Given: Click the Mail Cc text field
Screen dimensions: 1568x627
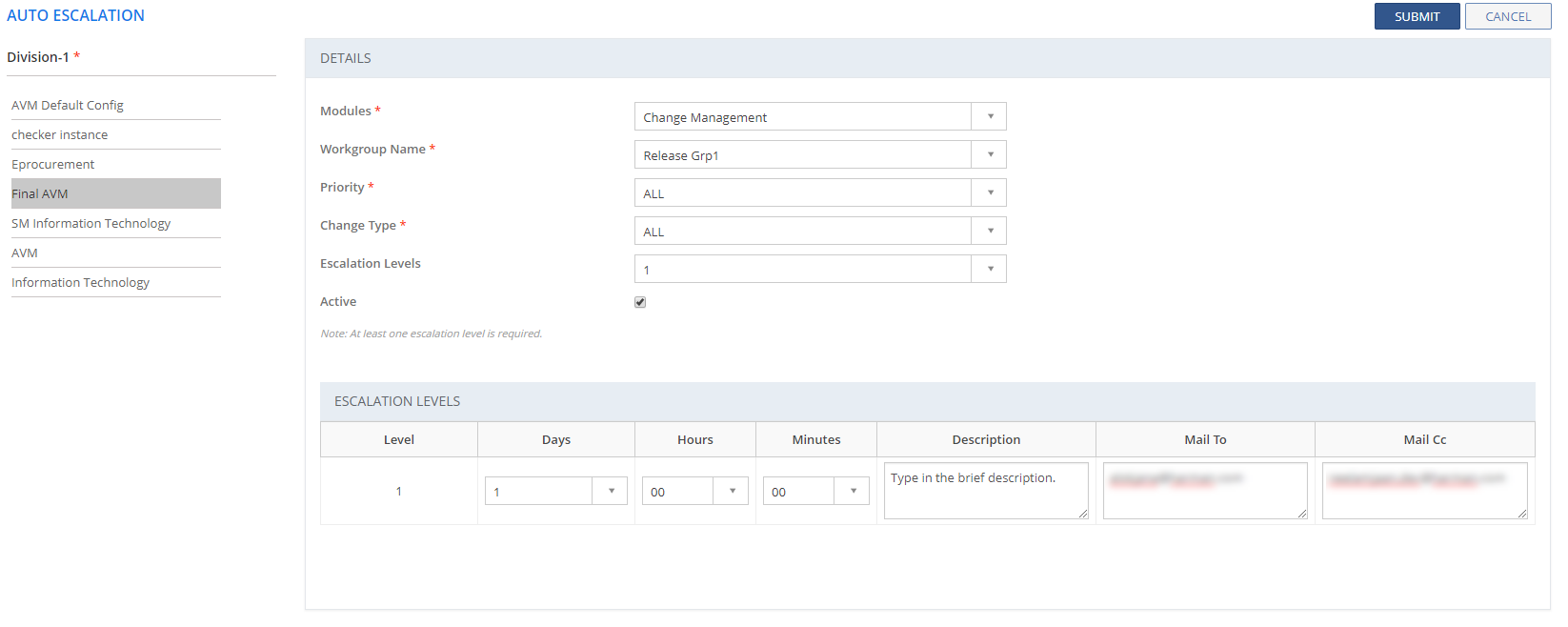Looking at the screenshot, I should [1423, 491].
